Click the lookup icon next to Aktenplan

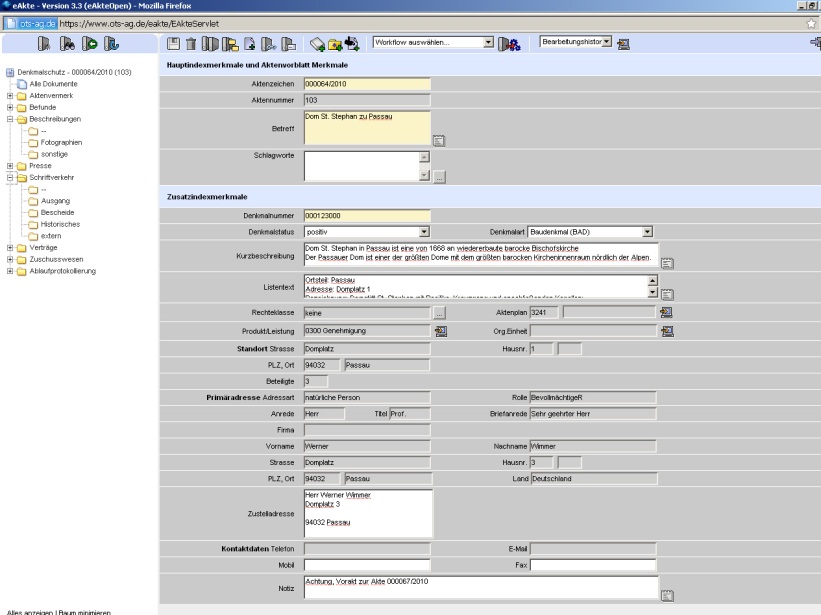point(667,313)
